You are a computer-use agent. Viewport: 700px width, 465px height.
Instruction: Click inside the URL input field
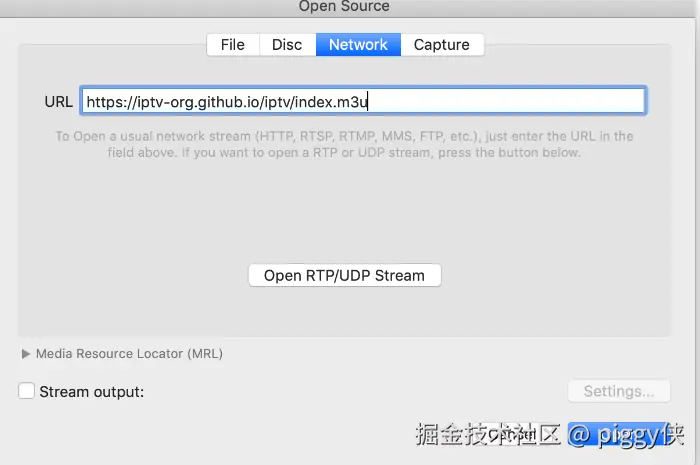click(x=500, y=101)
